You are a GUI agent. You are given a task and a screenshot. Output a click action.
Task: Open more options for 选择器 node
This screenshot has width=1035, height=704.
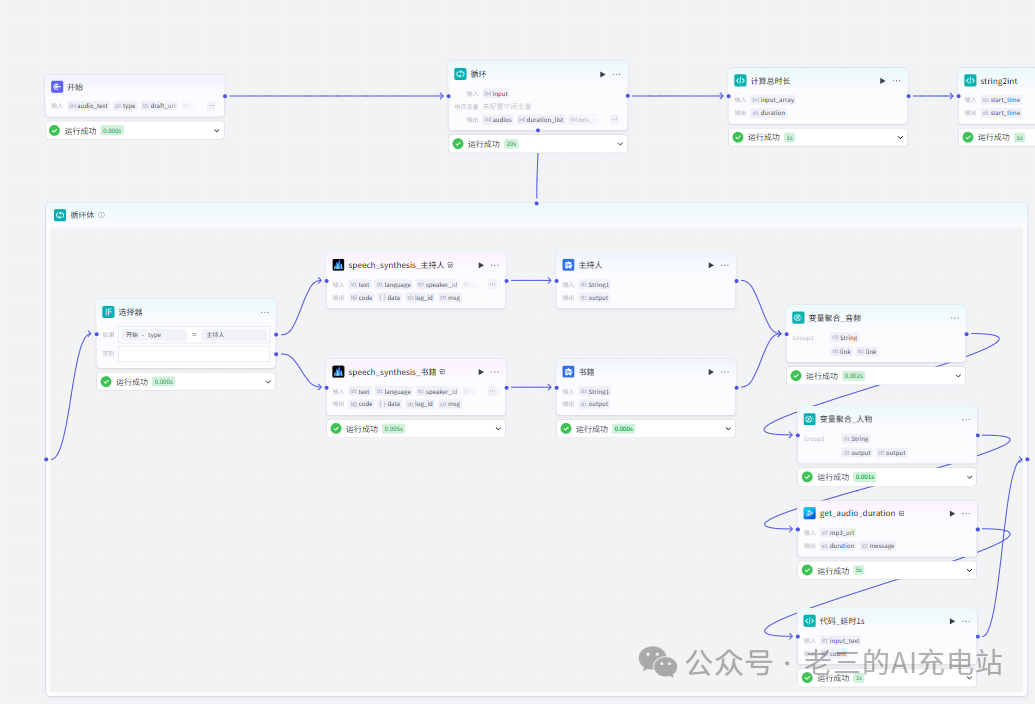pos(265,312)
